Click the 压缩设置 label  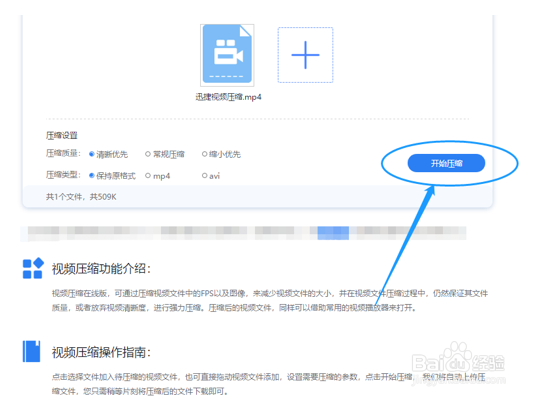click(x=62, y=136)
